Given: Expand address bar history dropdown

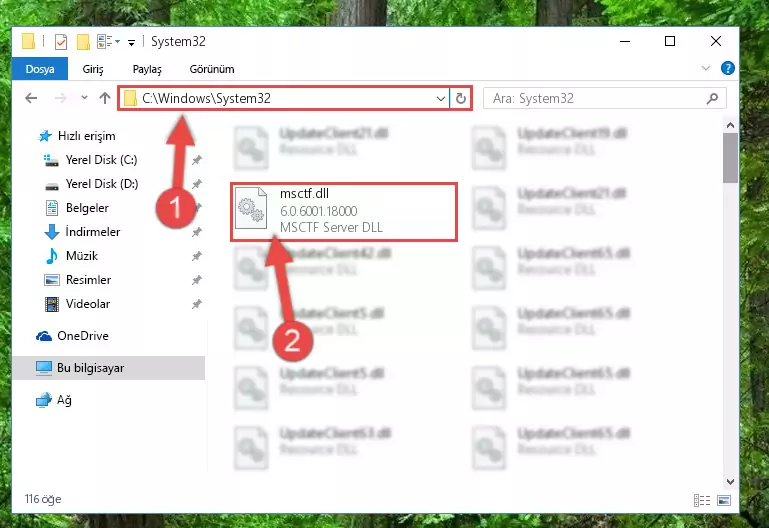Looking at the screenshot, I should (x=440, y=99).
